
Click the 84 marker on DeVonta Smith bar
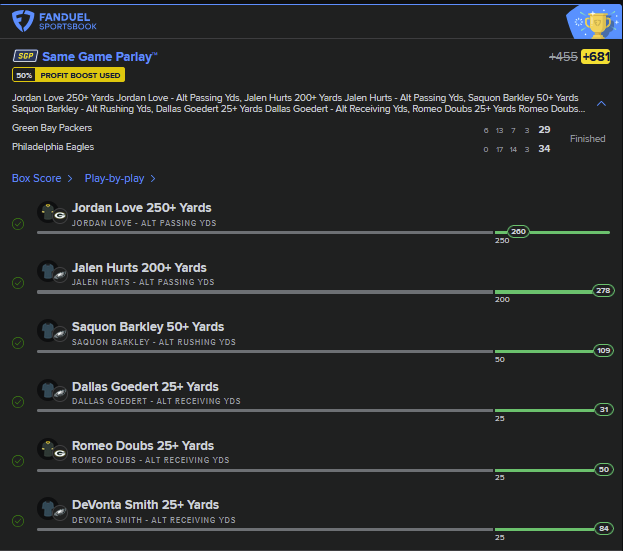tap(604, 528)
